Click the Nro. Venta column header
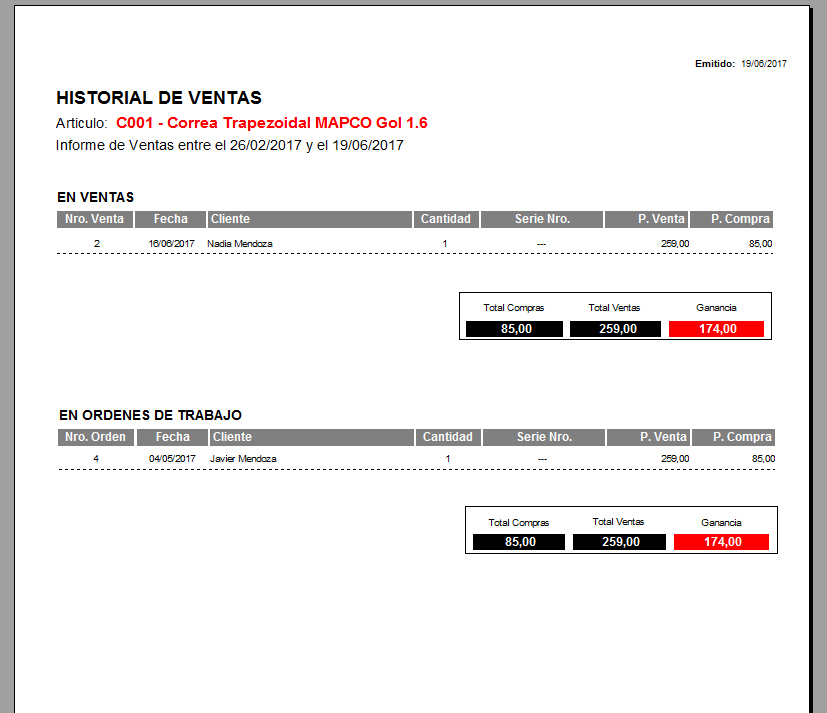This screenshot has height=713, width=827. click(94, 219)
